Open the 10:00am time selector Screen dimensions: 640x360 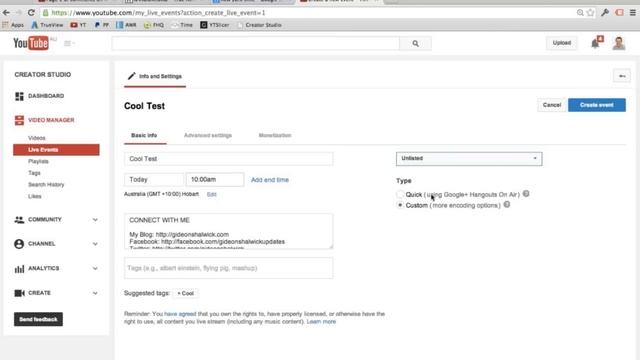tap(215, 180)
